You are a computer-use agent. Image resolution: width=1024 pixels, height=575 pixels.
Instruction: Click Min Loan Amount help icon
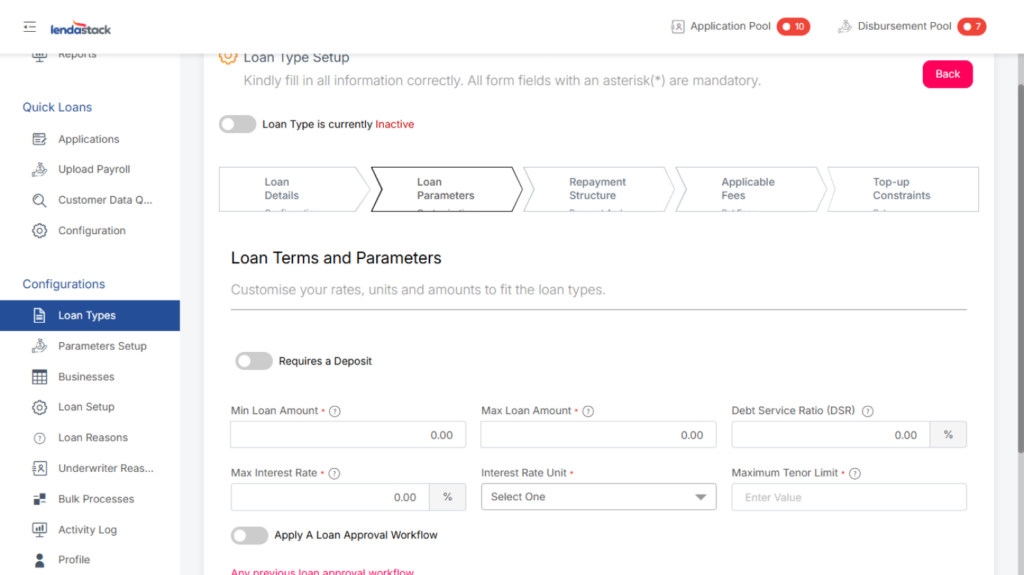(x=335, y=411)
